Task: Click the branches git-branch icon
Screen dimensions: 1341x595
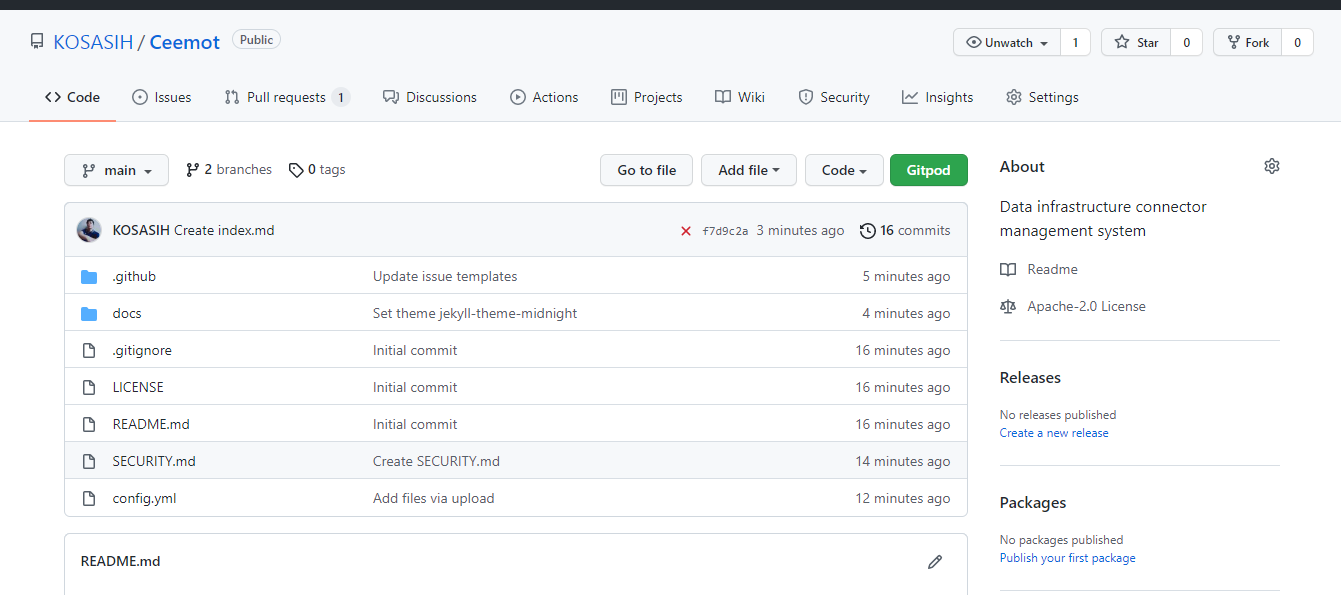Action: (x=193, y=170)
